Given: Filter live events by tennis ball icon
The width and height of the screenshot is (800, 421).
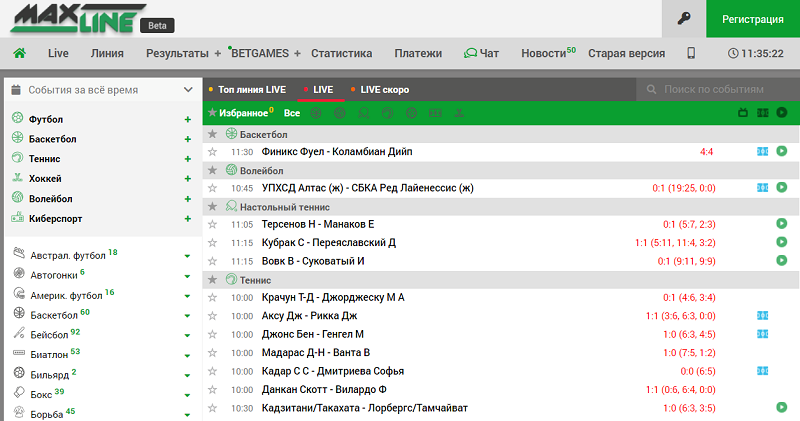Looking at the screenshot, I should click(388, 113).
